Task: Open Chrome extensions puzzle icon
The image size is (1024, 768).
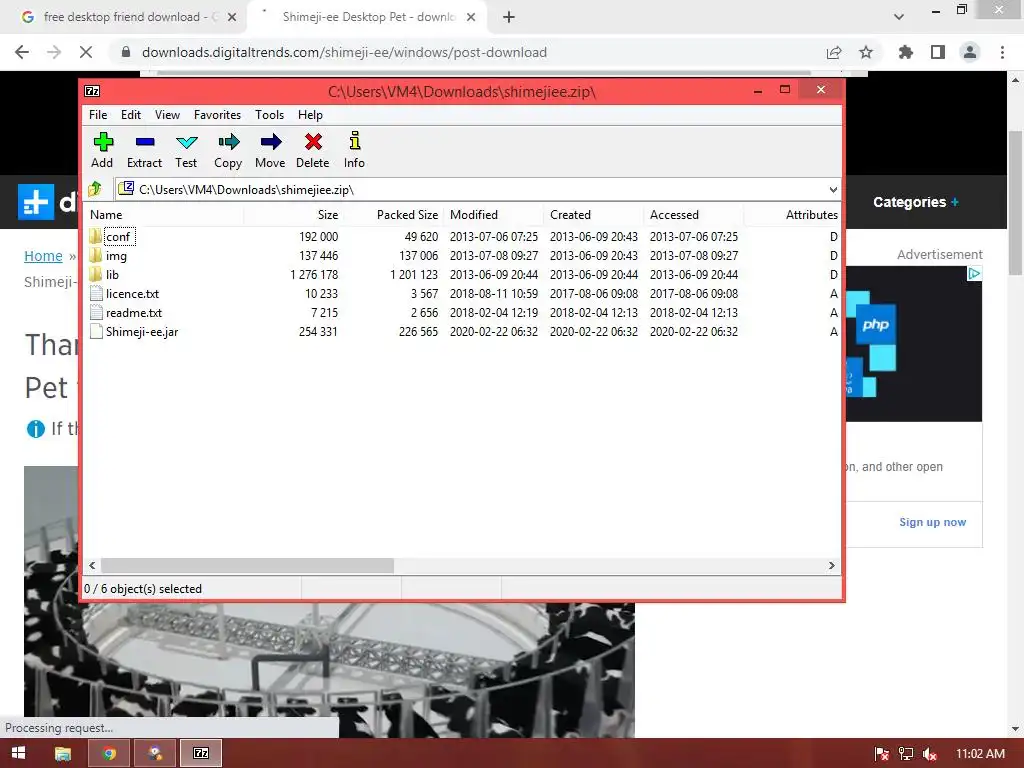Action: click(x=906, y=52)
